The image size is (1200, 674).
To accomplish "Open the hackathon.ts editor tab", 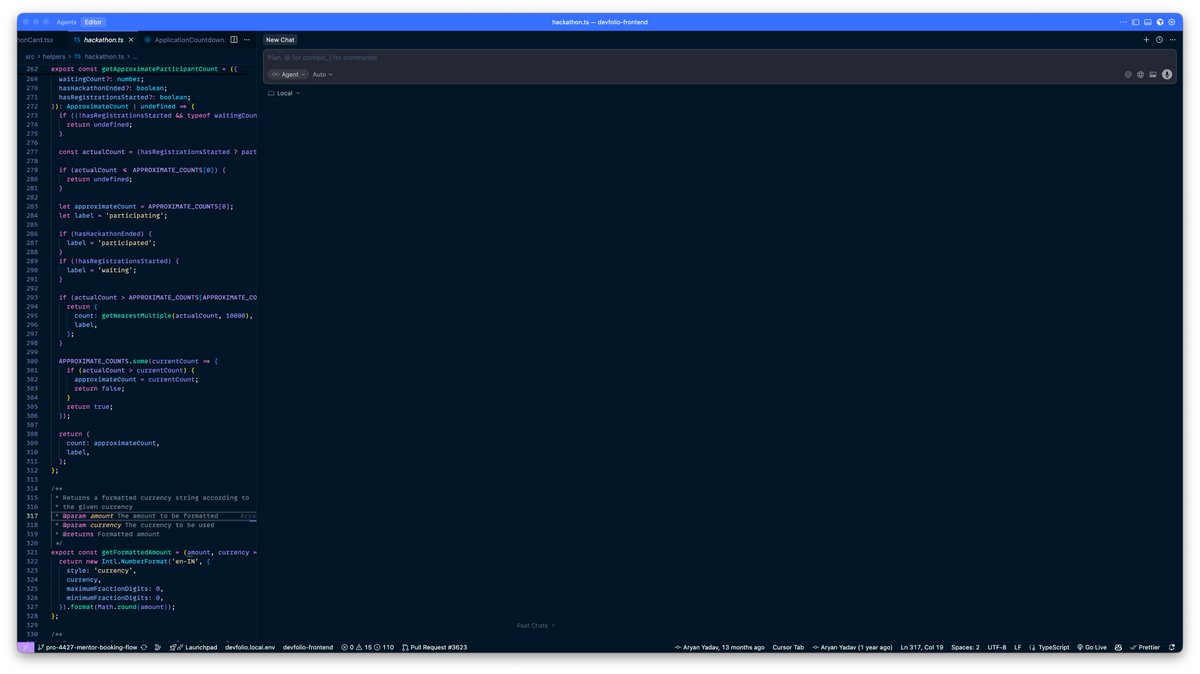I will coord(103,40).
